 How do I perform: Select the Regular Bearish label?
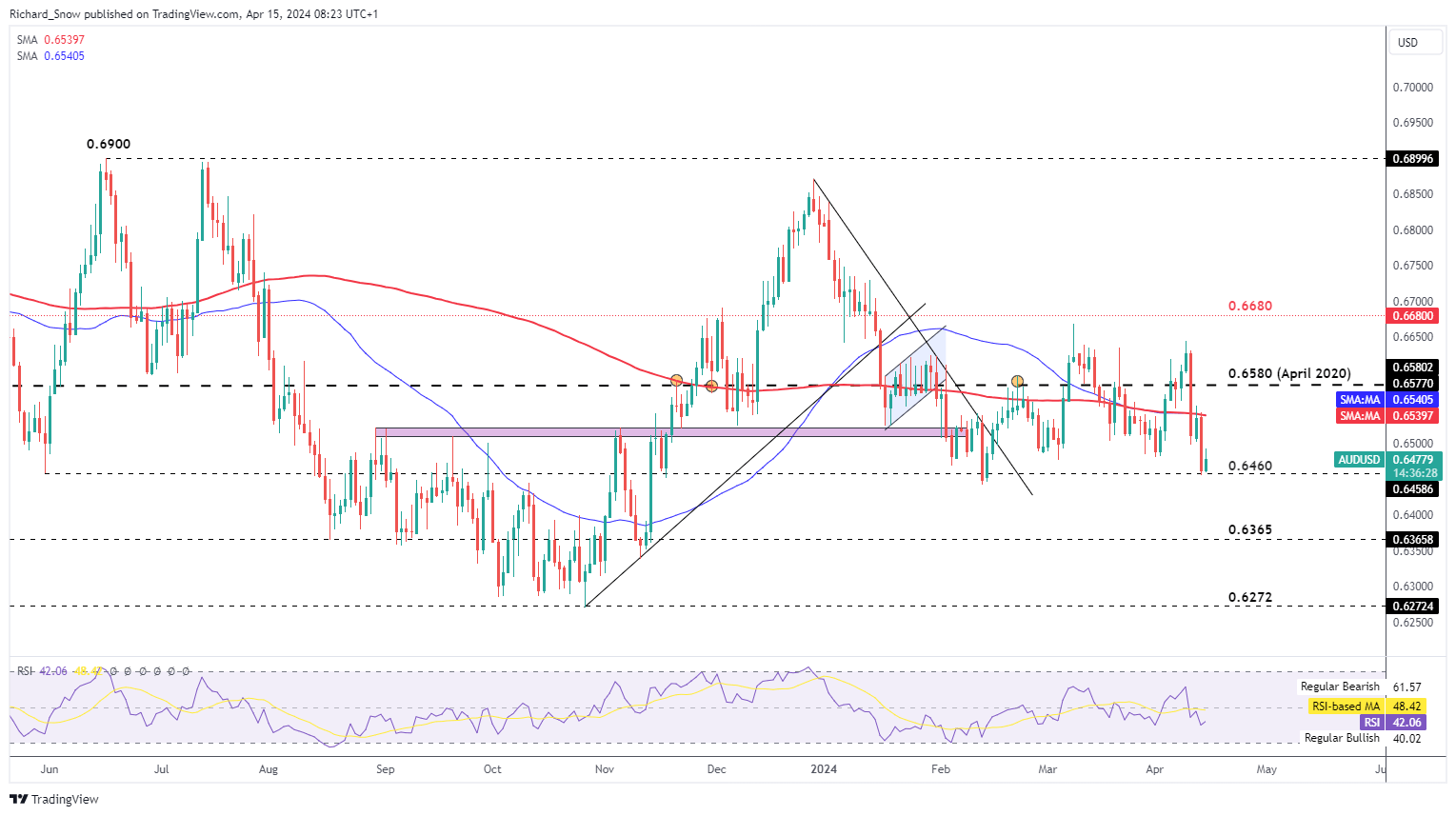(1340, 687)
